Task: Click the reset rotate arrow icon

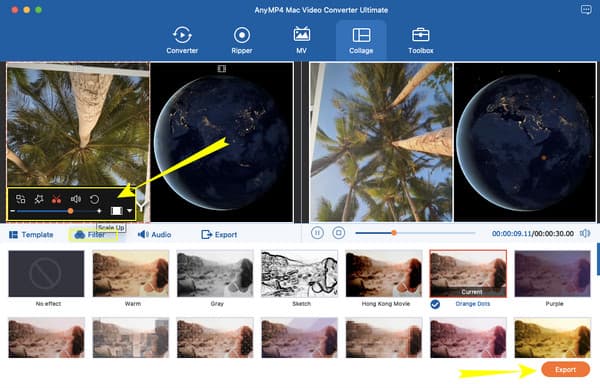Action: tap(94, 199)
